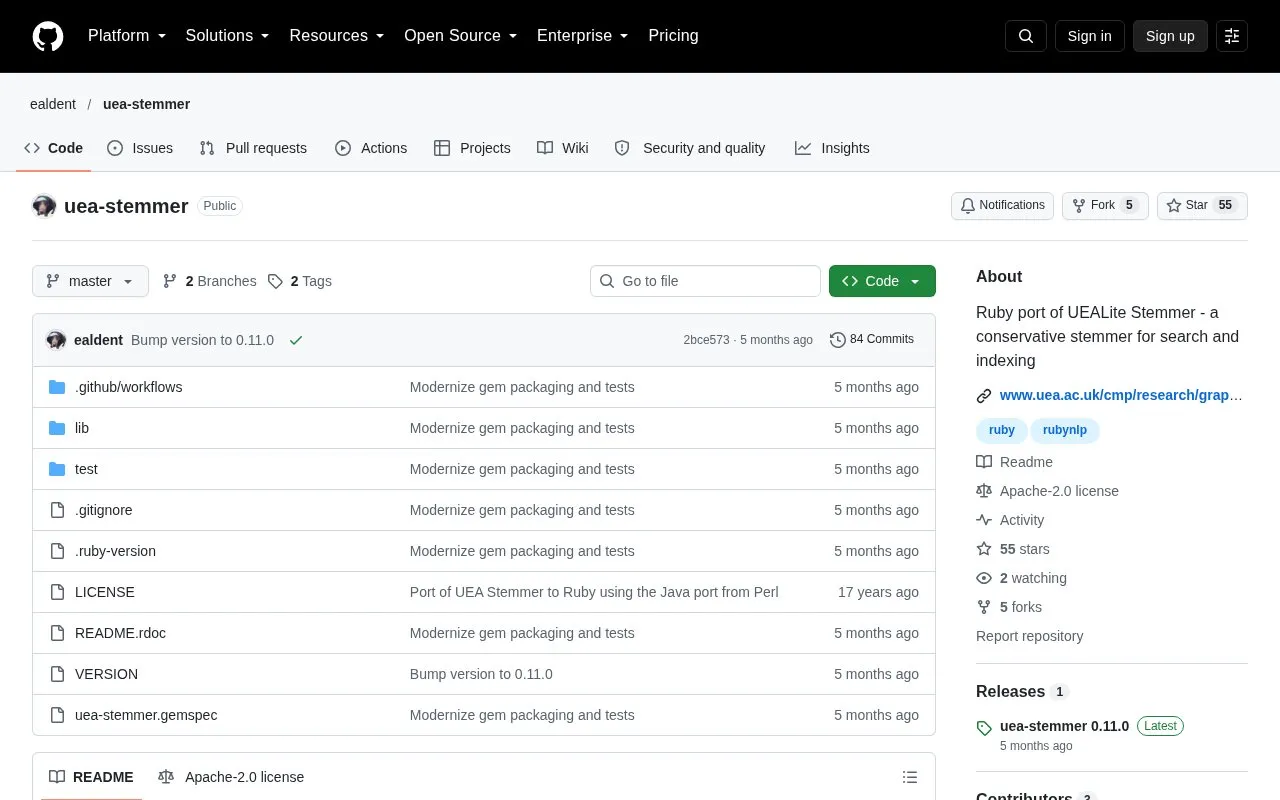Image resolution: width=1280 pixels, height=800 pixels.
Task: Open the Insights tab
Action: pyautogui.click(x=832, y=148)
